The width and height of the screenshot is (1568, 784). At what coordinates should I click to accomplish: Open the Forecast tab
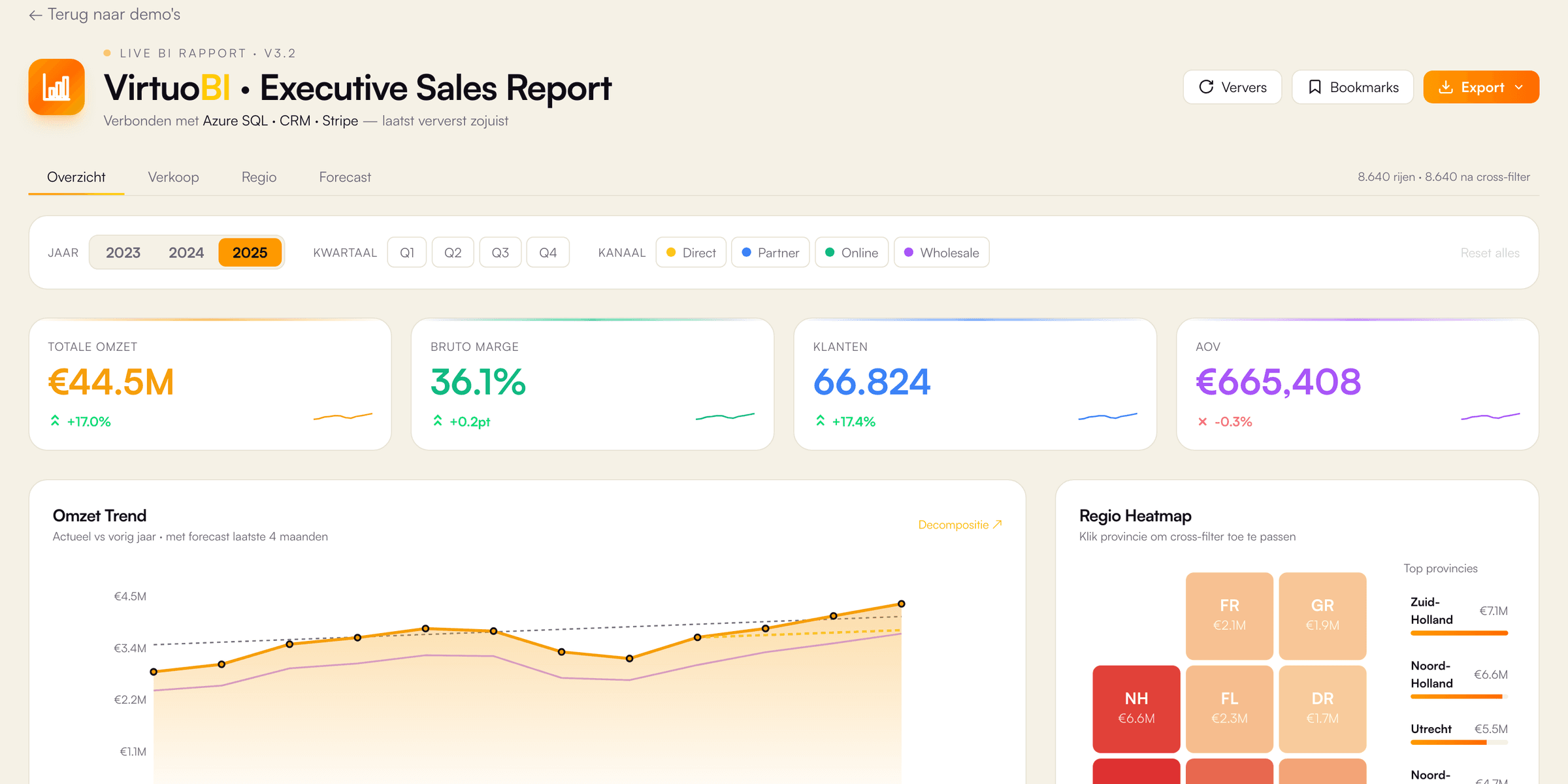[345, 177]
